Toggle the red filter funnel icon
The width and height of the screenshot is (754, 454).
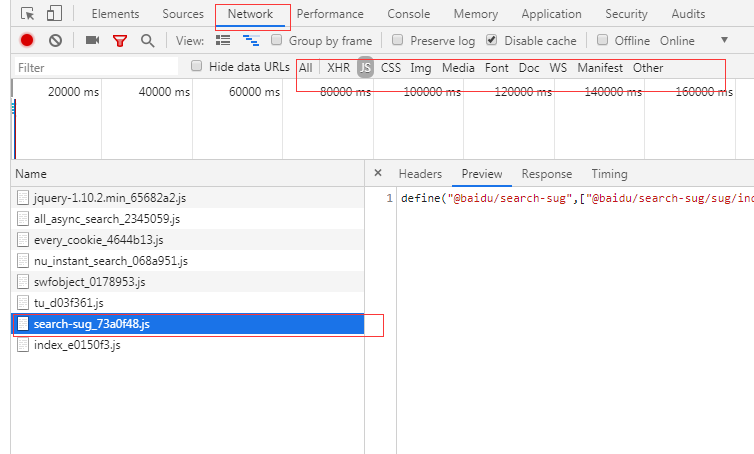point(120,41)
